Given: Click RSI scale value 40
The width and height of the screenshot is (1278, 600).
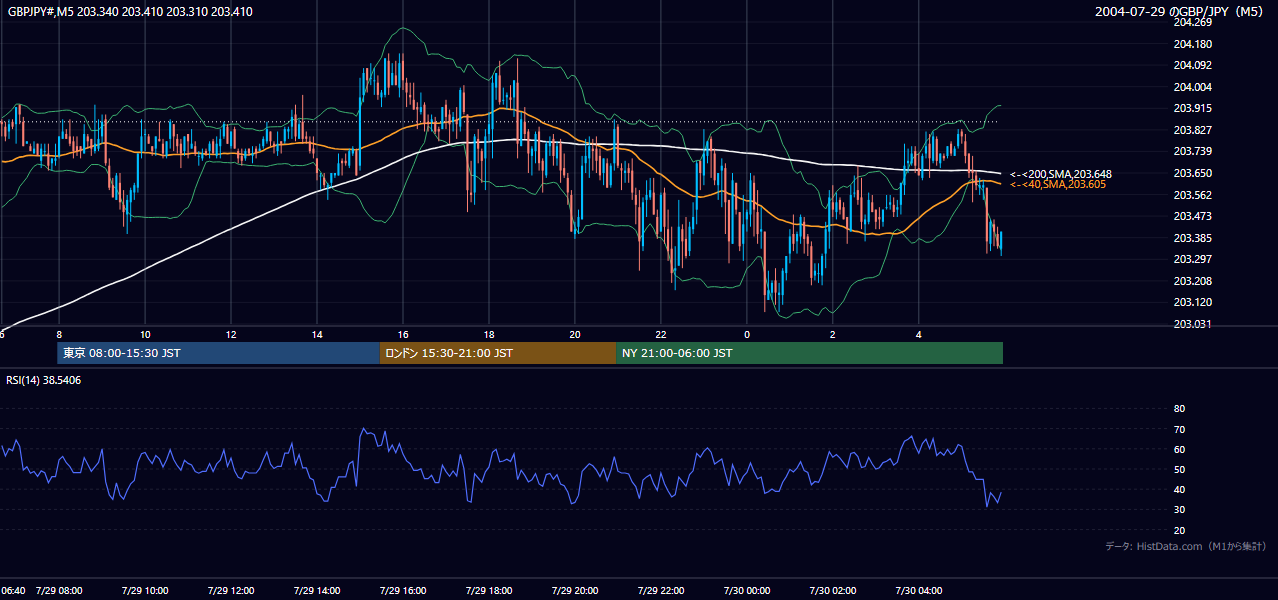Looking at the screenshot, I should point(1179,490).
